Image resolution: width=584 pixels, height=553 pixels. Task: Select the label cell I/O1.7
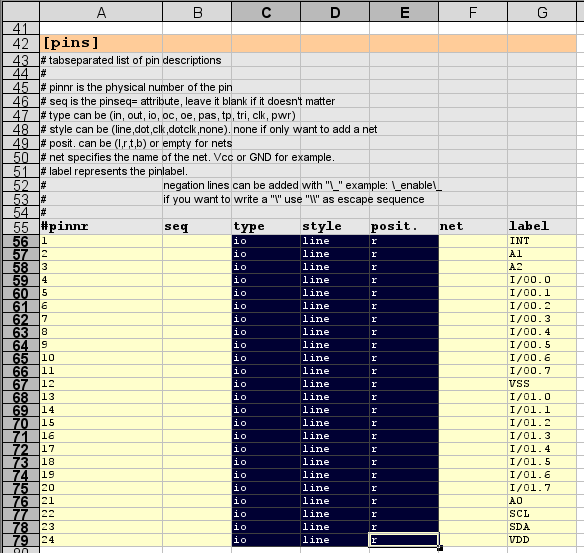click(x=542, y=488)
